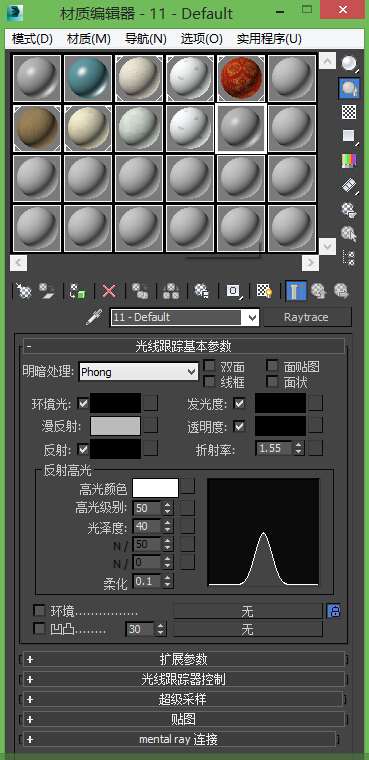Click Put Material to Scene icon
The height and width of the screenshot is (760, 369).
pyautogui.click(x=47, y=291)
